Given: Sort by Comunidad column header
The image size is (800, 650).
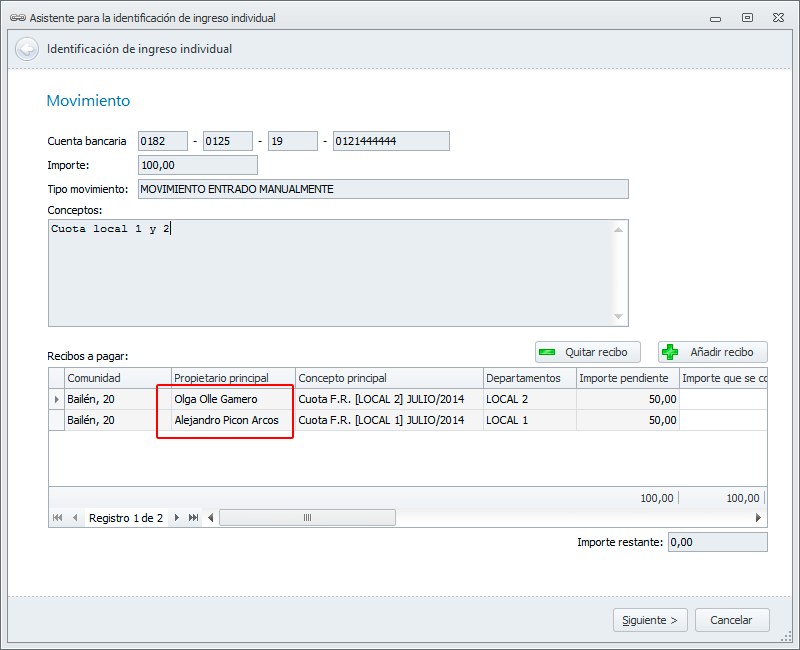Looking at the screenshot, I should tap(118, 378).
